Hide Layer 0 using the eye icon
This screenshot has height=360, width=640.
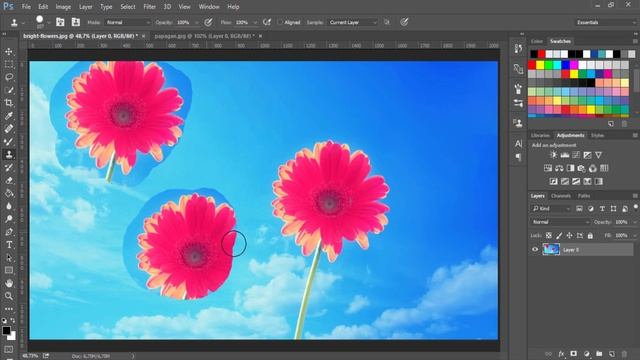(535, 249)
